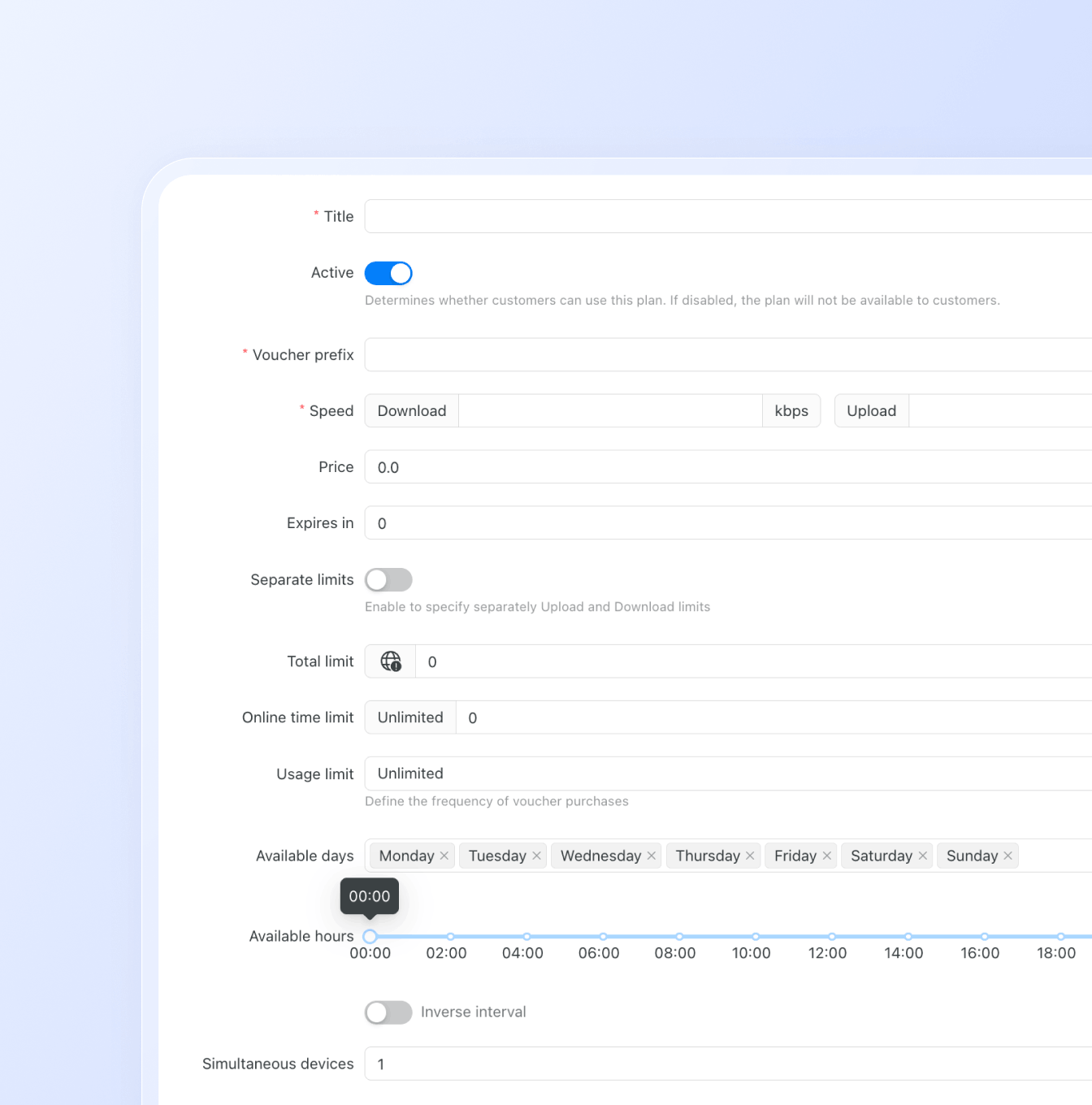The image size is (1092, 1105).
Task: Select the Download speed segment
Action: [411, 410]
